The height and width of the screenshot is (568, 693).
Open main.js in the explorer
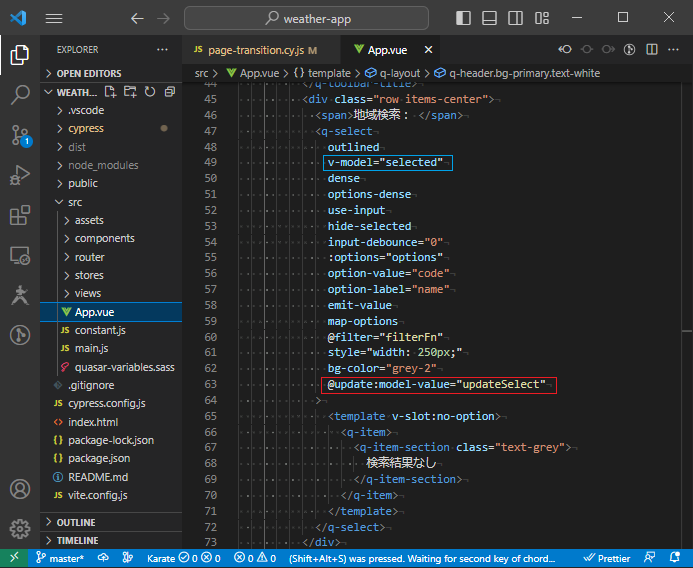[x=110, y=349]
